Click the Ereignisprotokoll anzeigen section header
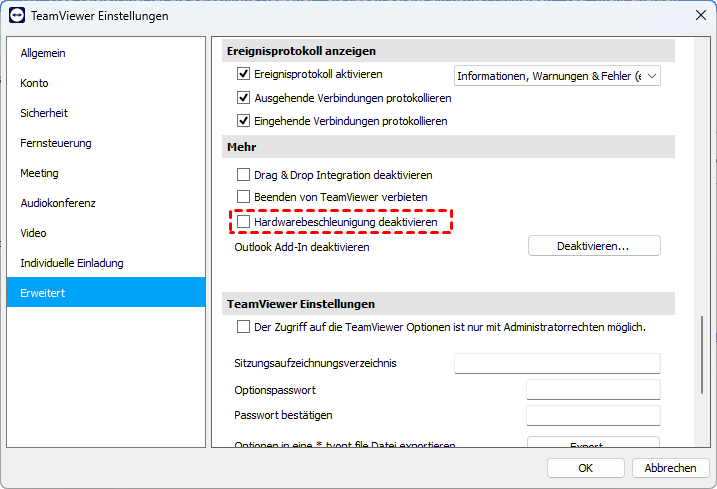Image resolution: width=717 pixels, height=489 pixels. [448, 51]
